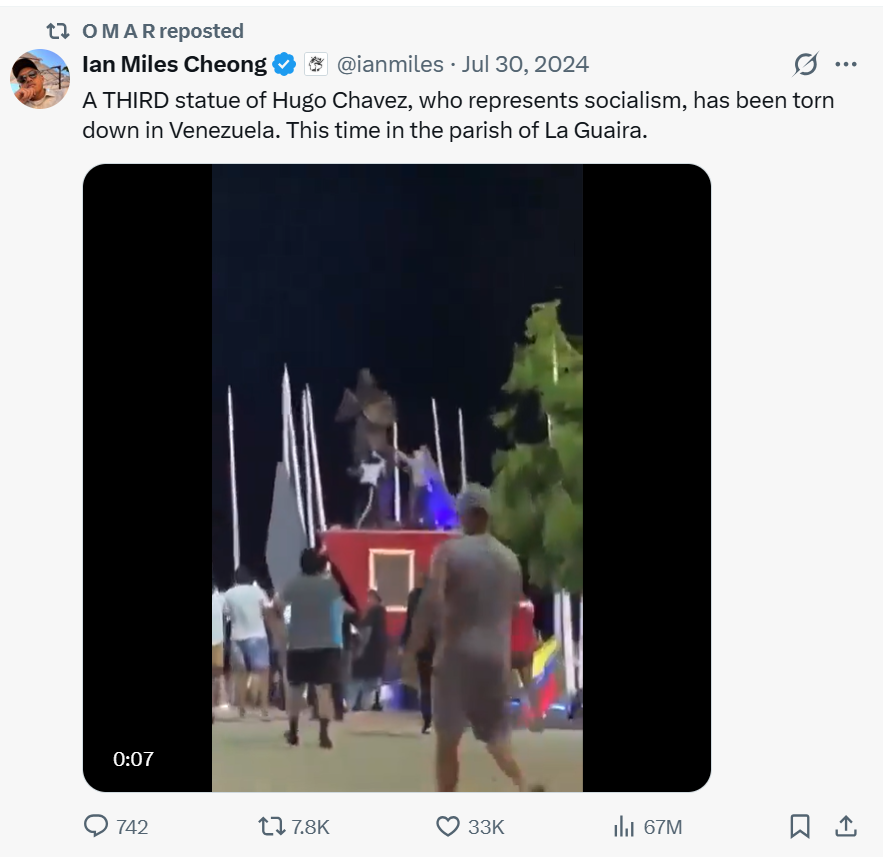Visit the @ianmiles handle link
Screen dimensions: 883x857
390,65
